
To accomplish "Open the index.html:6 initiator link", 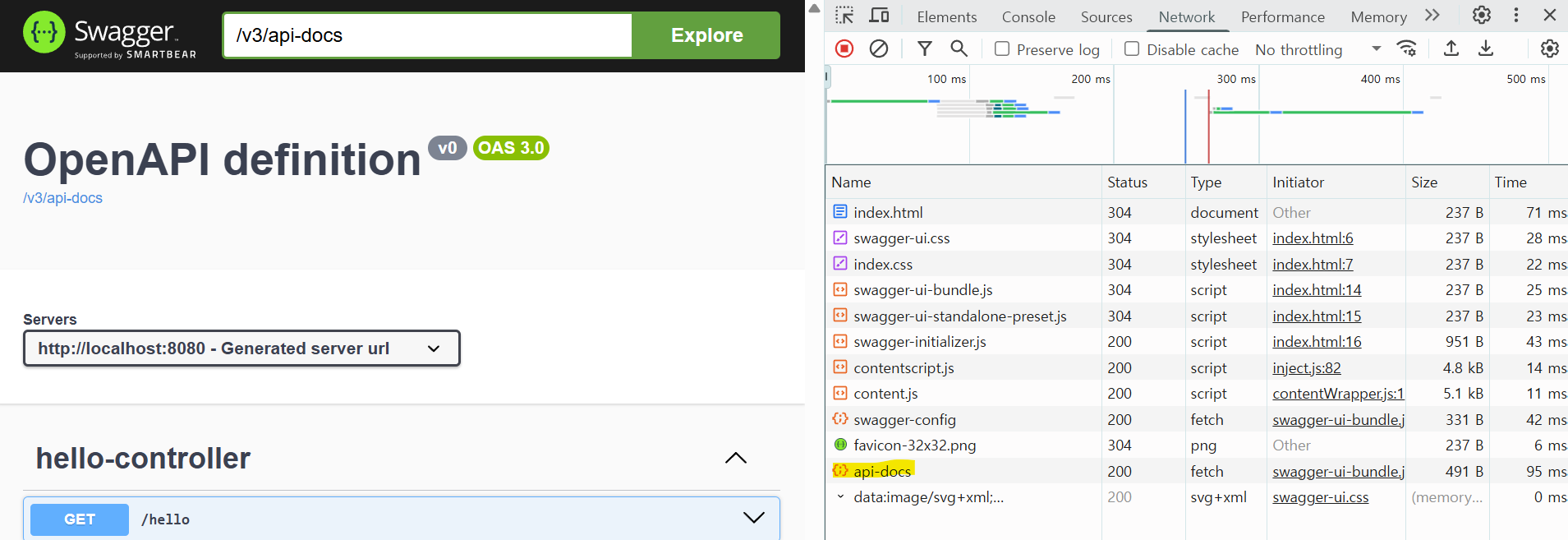I will pos(1313,238).
